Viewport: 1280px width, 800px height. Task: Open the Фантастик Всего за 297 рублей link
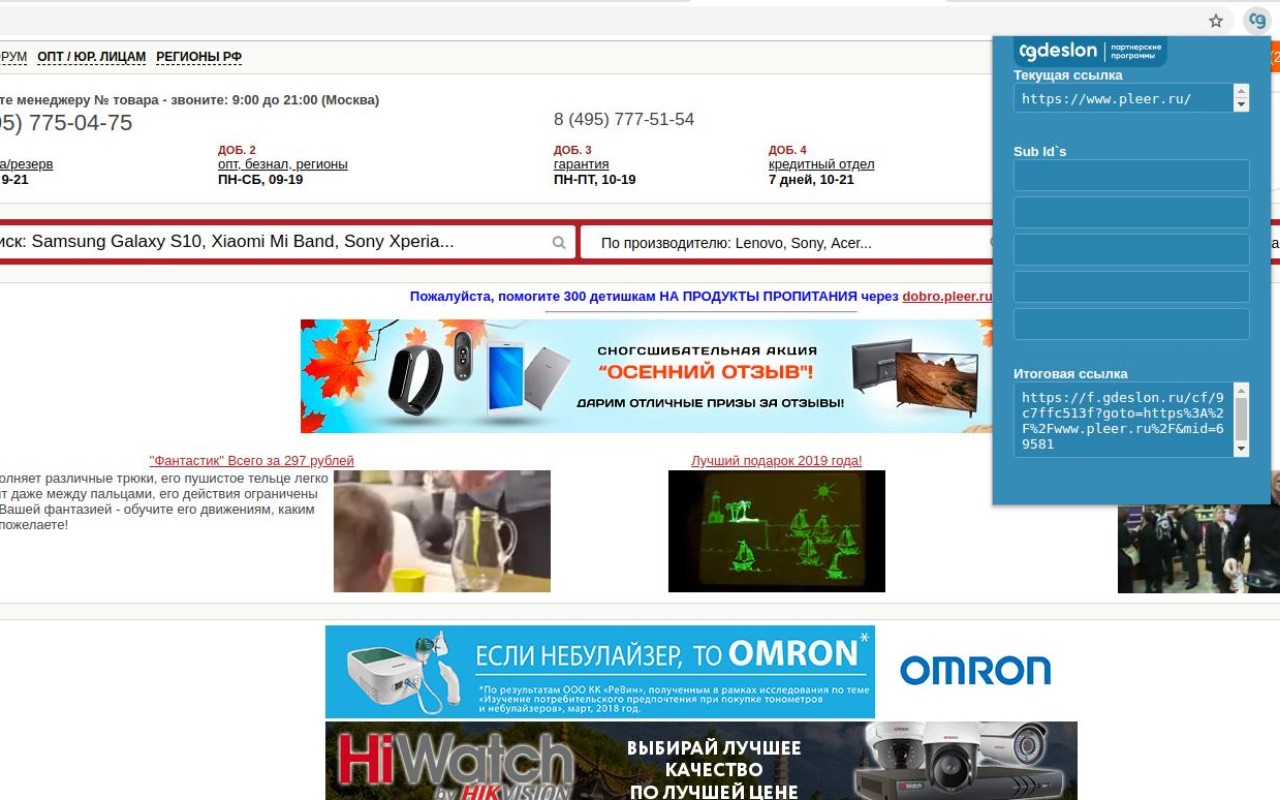tap(251, 460)
